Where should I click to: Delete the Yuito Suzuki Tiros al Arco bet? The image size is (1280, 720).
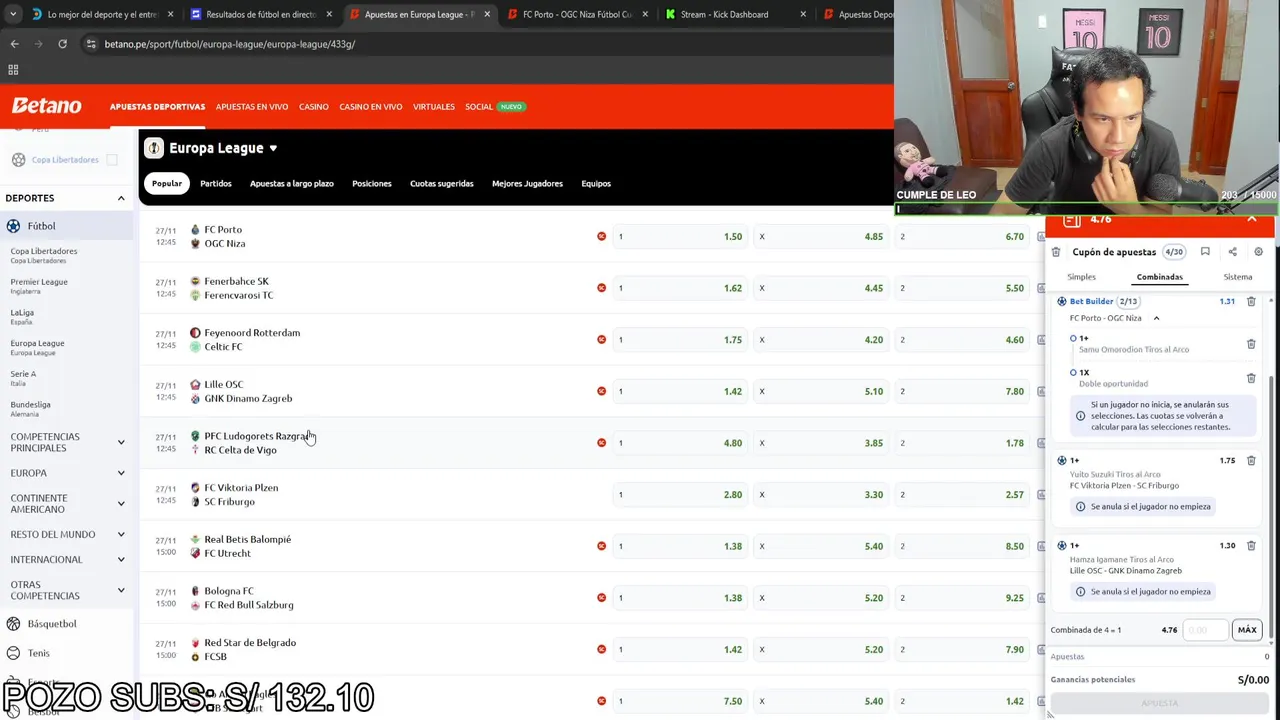click(1251, 461)
